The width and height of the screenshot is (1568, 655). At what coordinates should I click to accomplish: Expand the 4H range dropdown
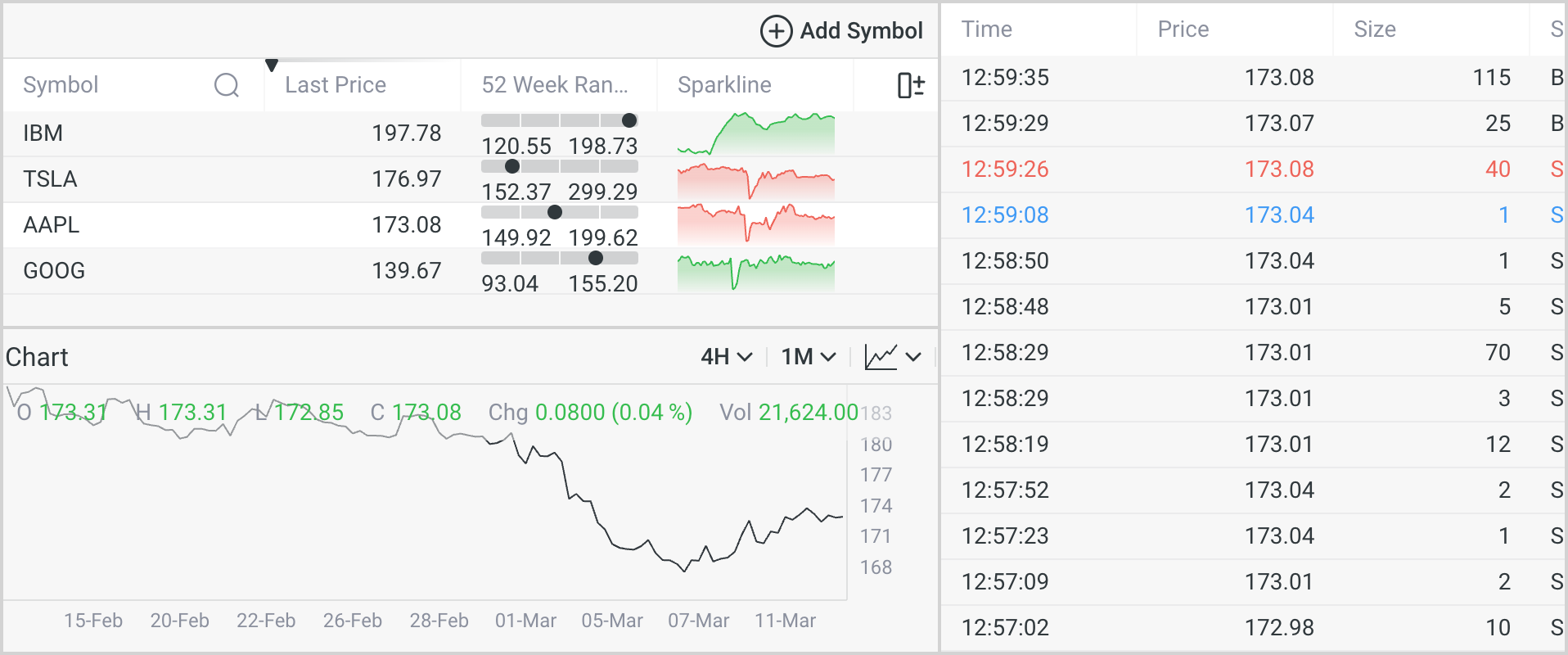(726, 357)
